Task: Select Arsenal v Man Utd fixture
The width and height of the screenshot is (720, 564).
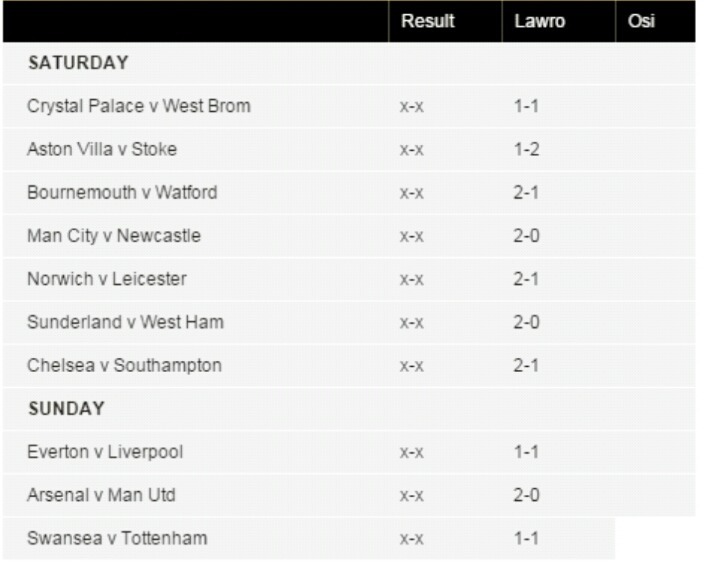Action: click(x=101, y=495)
